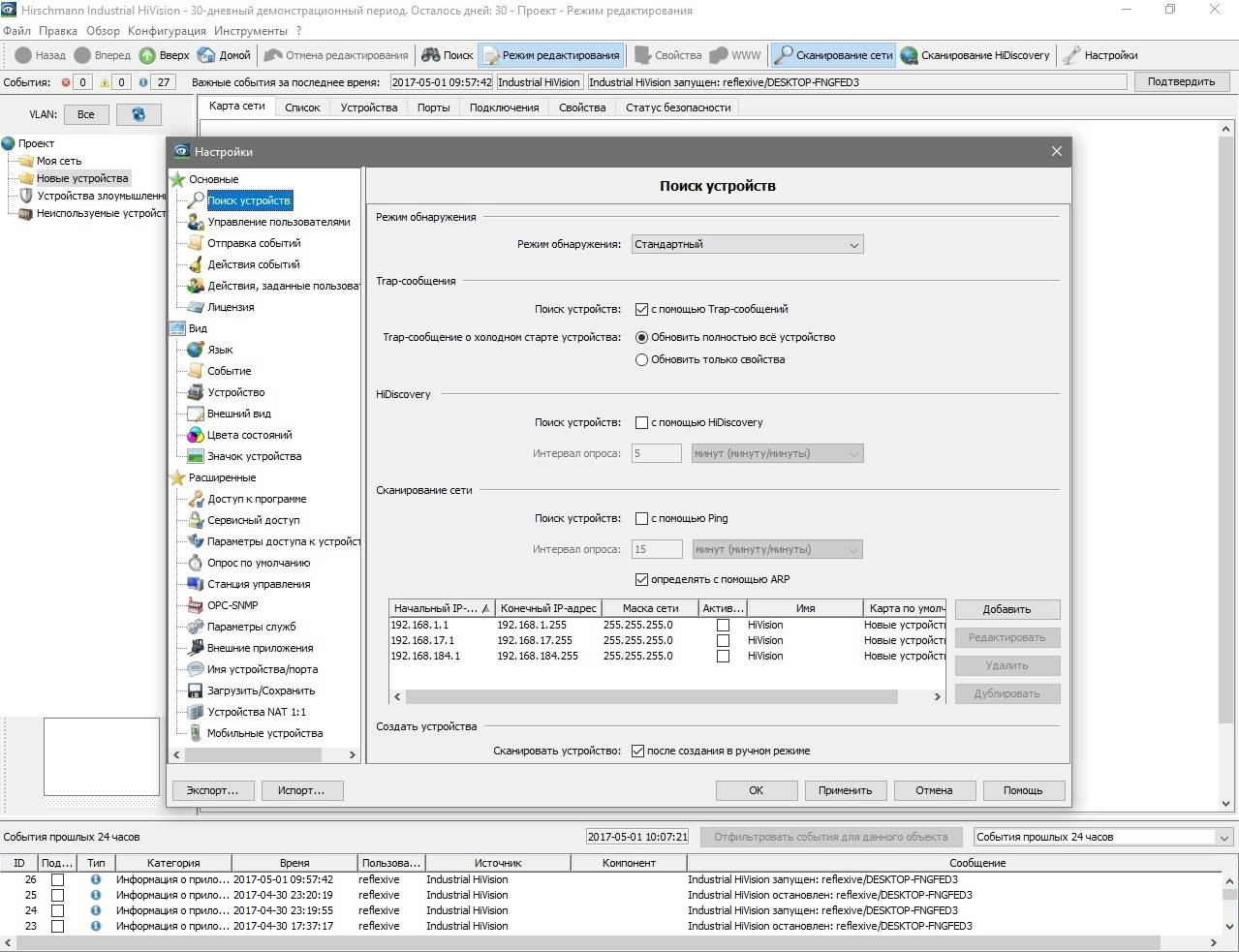This screenshot has height=952, width=1239.
Task: Click the Добавить button
Action: 1007,609
